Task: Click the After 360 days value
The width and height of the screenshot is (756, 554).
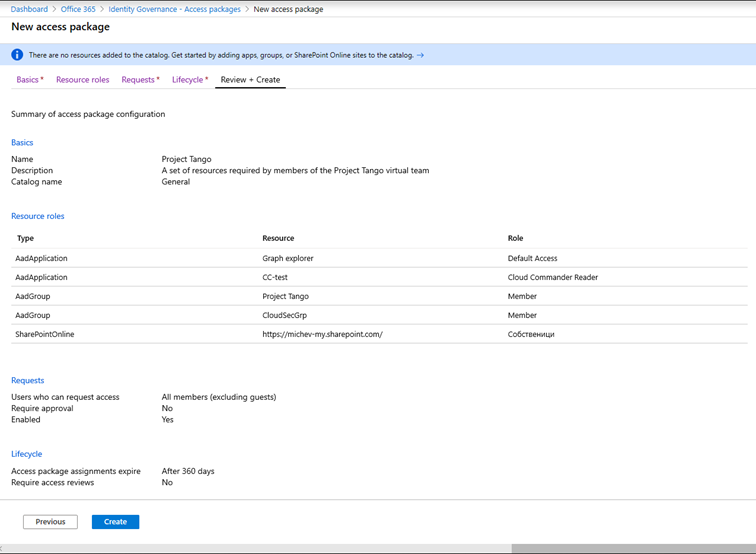Action: coord(188,471)
